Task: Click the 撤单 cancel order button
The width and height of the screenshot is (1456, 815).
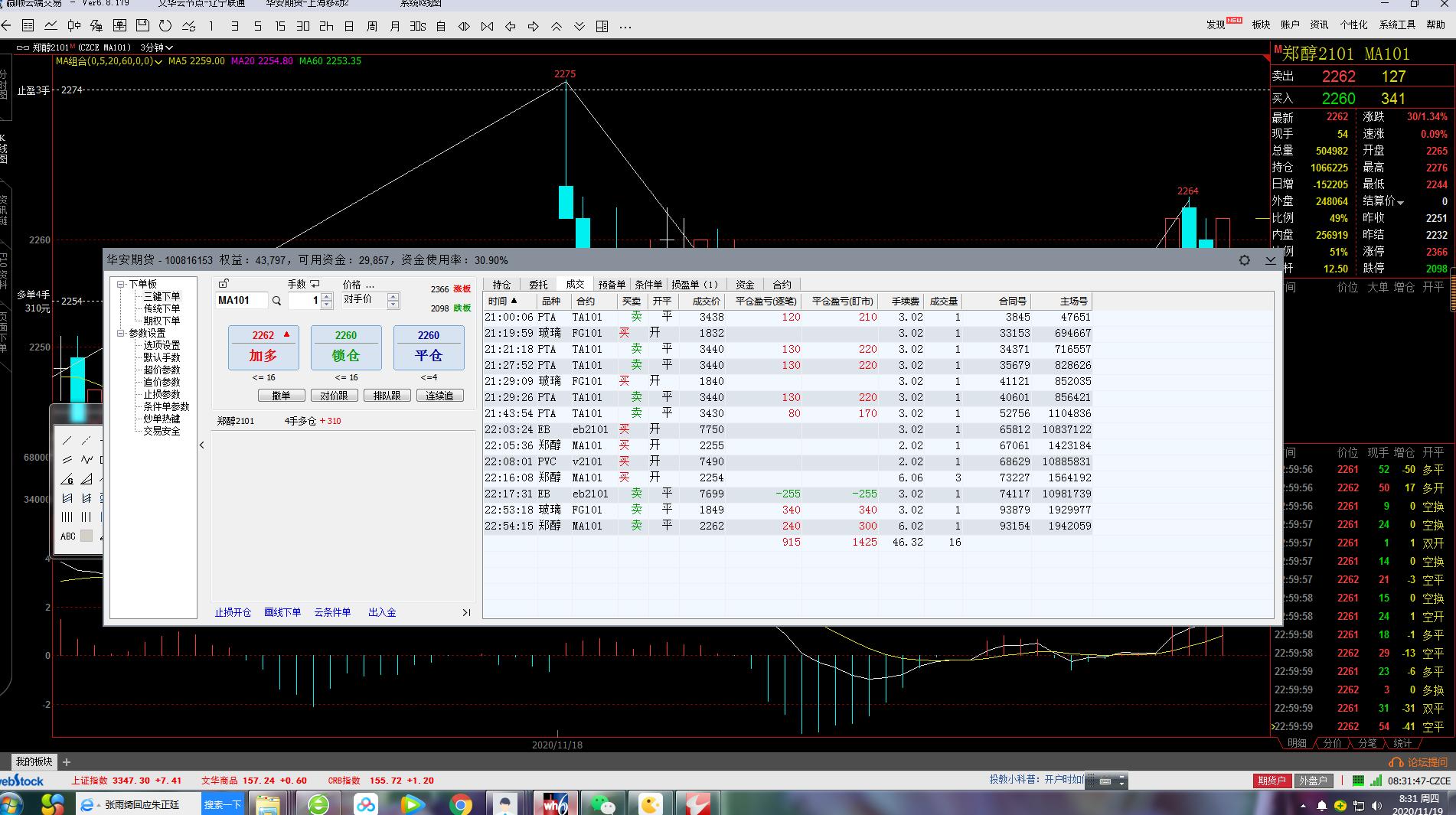Action: [x=281, y=396]
